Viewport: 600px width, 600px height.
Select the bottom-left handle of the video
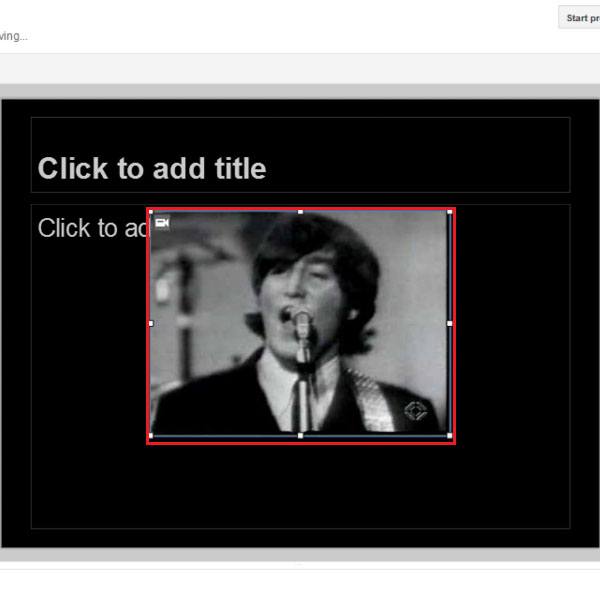click(x=151, y=435)
